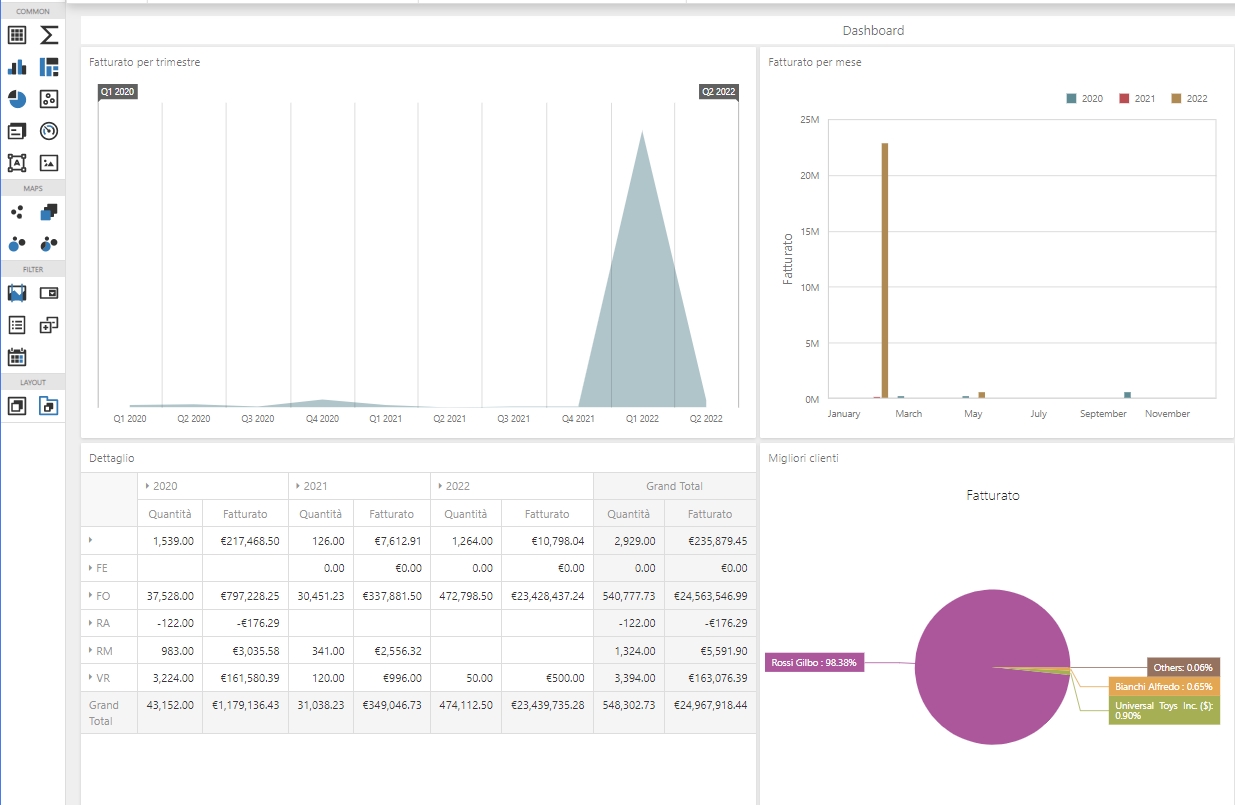Insert a Chart item from toolbox
The image size is (1235, 805).
(x=17, y=68)
